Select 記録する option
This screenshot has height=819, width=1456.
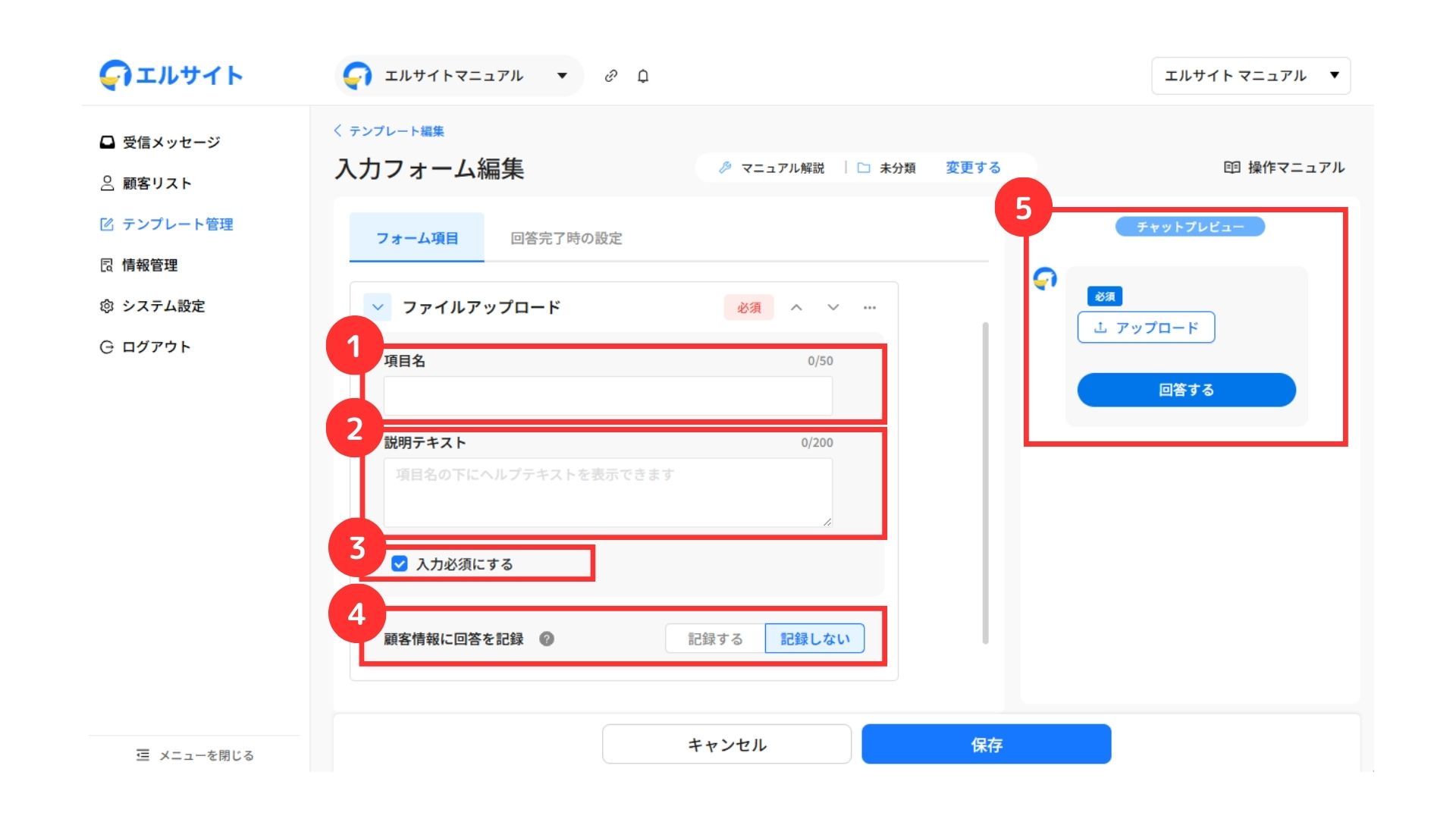[714, 639]
